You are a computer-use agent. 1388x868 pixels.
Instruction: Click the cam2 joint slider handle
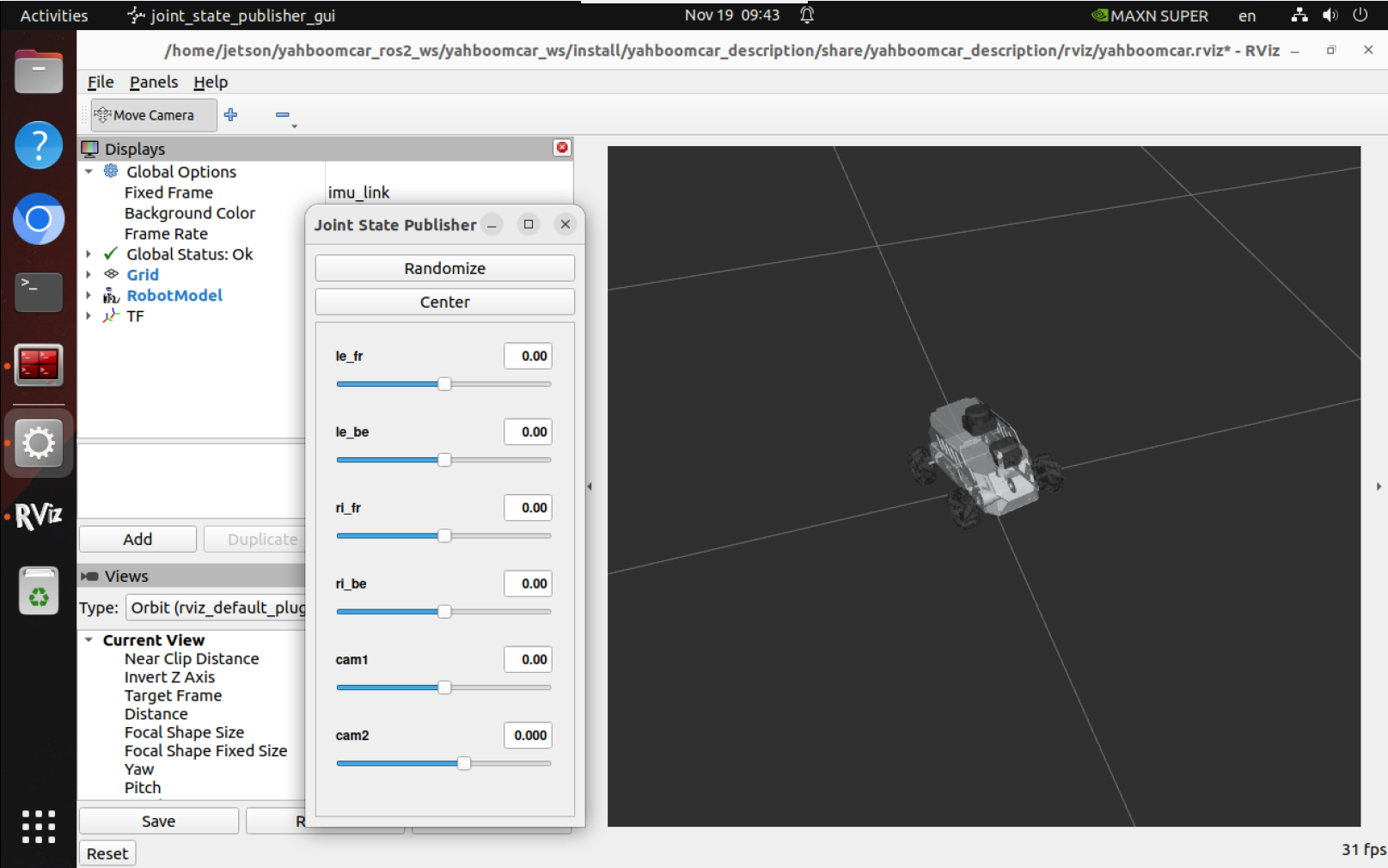(464, 763)
